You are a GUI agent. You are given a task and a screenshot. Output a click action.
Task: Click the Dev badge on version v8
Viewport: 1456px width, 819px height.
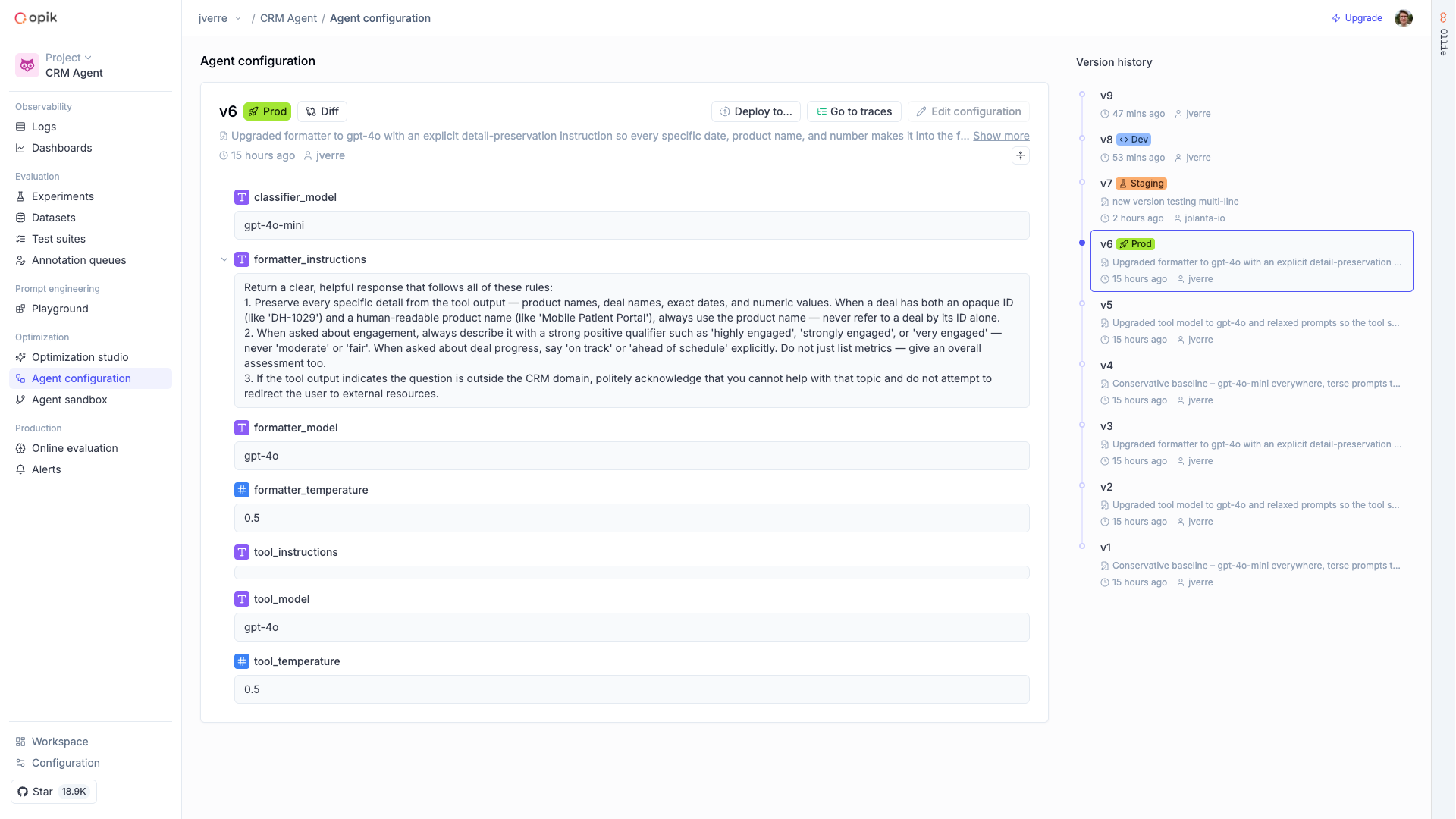(1134, 140)
